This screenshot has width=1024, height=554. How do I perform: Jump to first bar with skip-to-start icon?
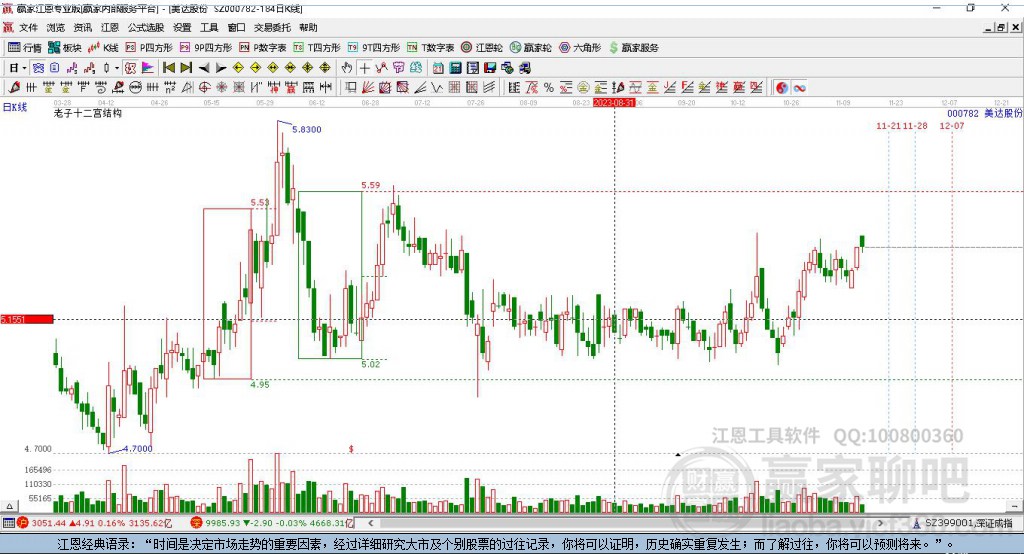click(x=168, y=68)
